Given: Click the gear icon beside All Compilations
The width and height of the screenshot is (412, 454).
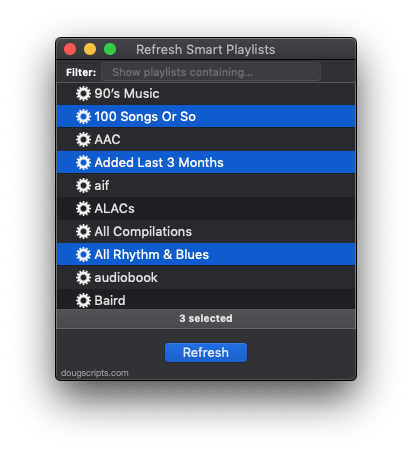Looking at the screenshot, I should point(83,232).
